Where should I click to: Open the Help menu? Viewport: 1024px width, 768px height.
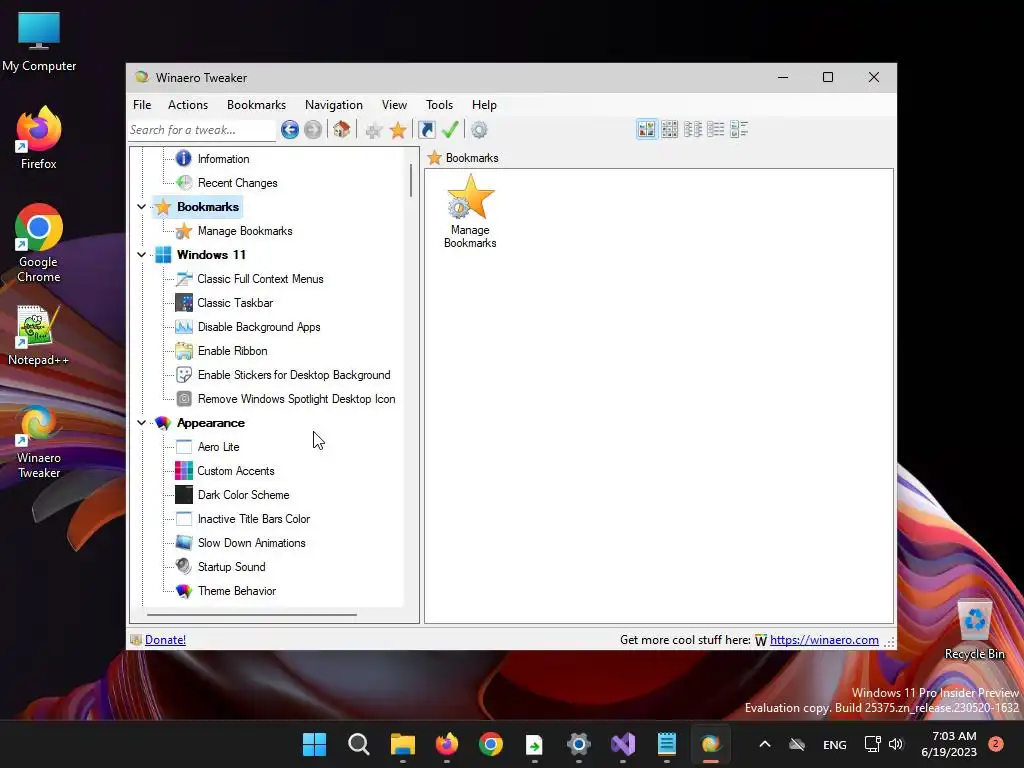[485, 105]
